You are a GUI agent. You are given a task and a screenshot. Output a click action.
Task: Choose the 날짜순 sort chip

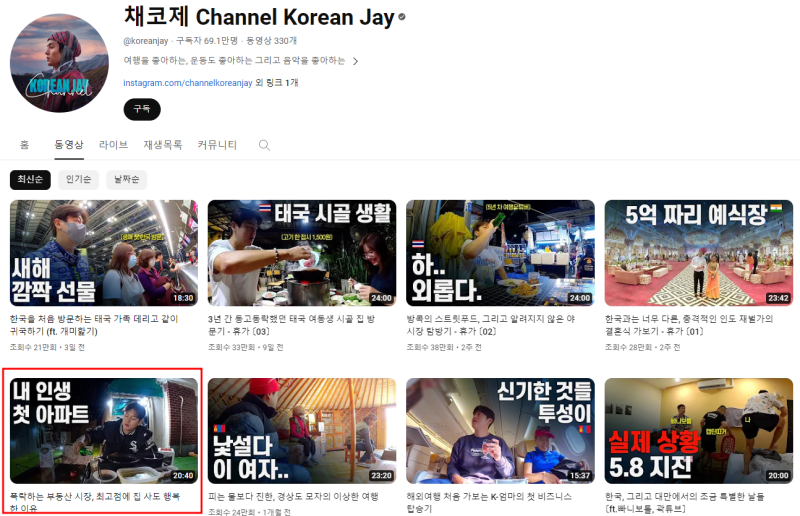coord(127,180)
